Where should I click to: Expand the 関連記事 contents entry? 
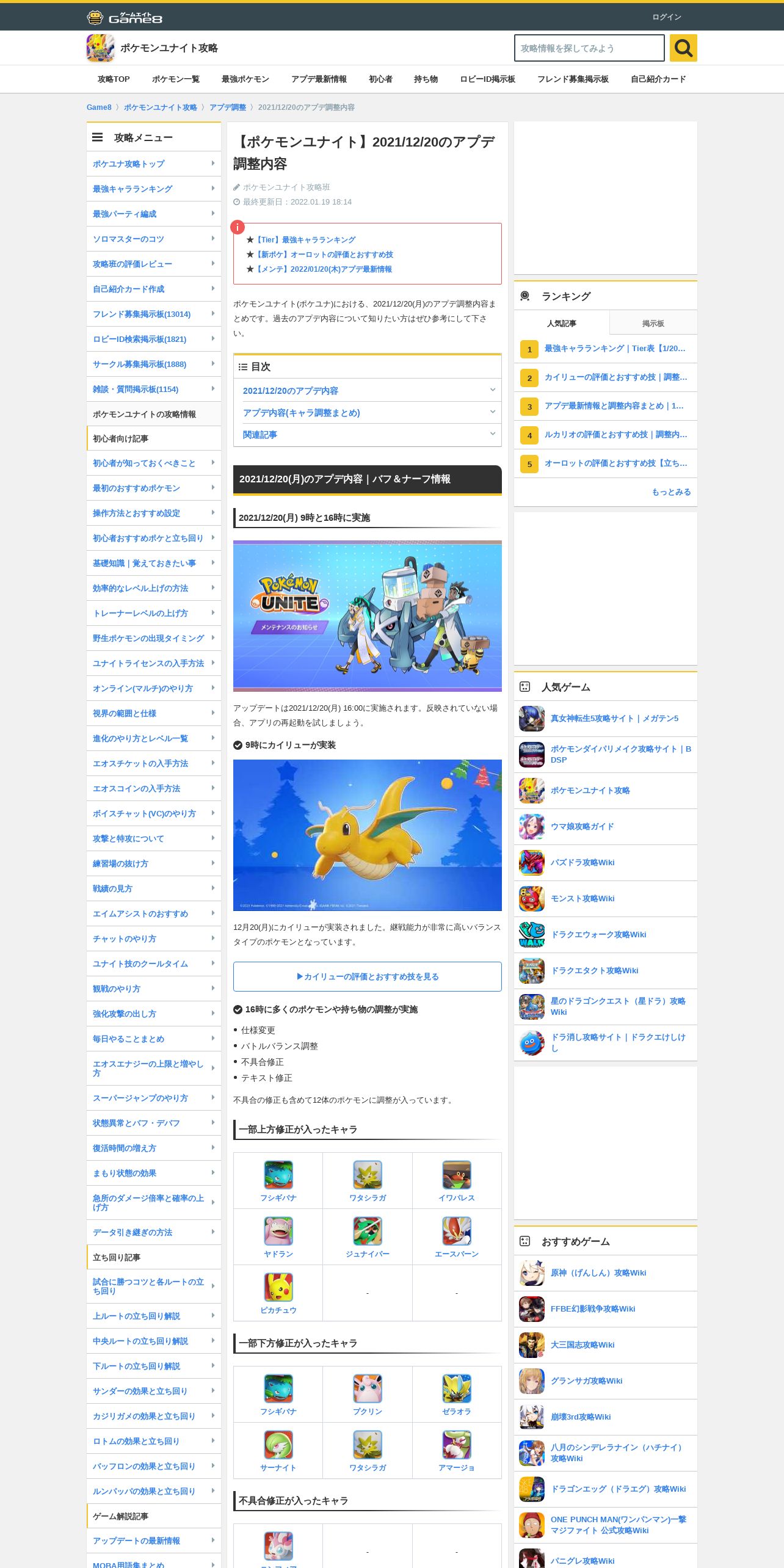493,434
